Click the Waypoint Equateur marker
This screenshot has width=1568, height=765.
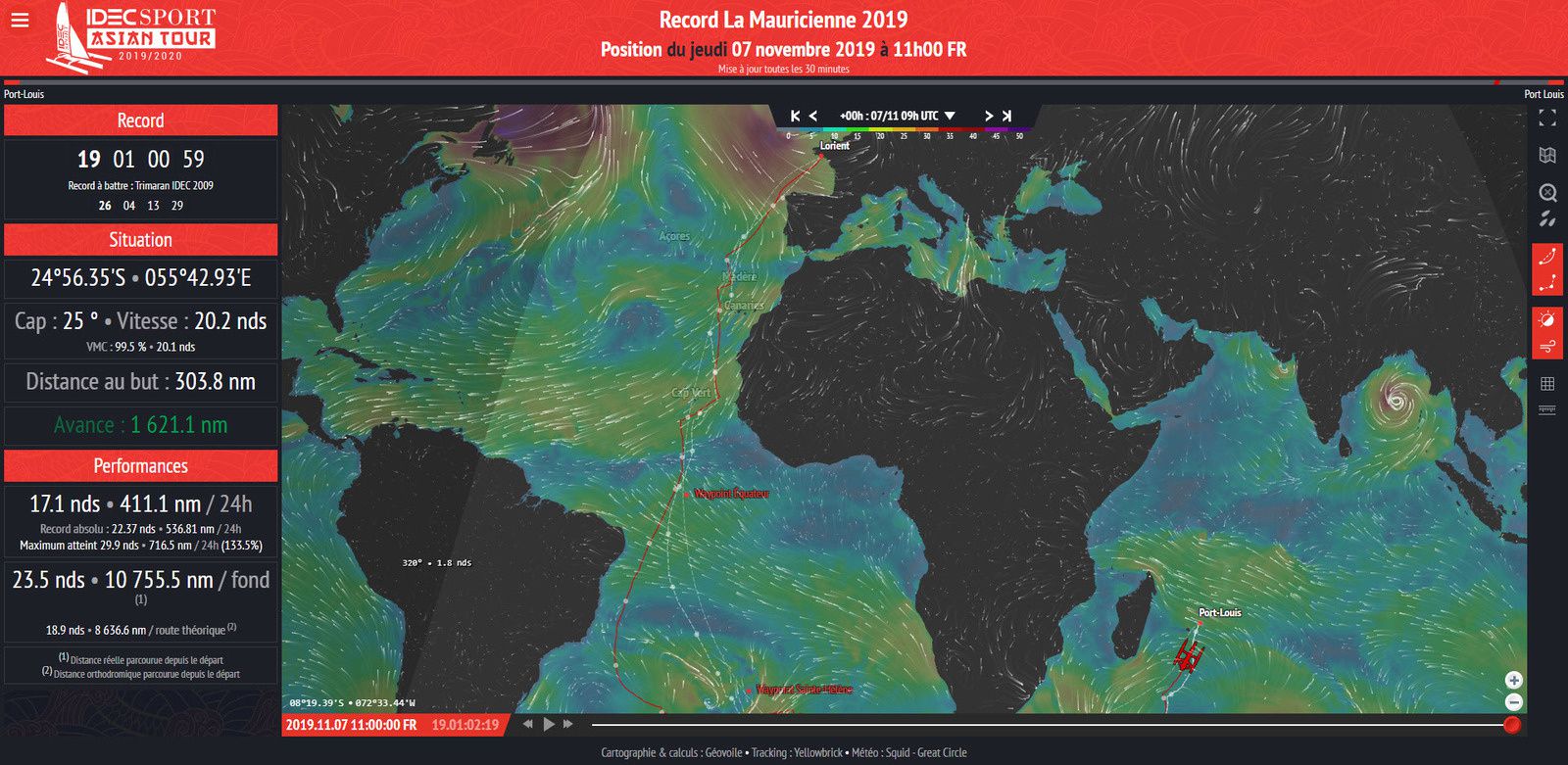[x=686, y=495]
